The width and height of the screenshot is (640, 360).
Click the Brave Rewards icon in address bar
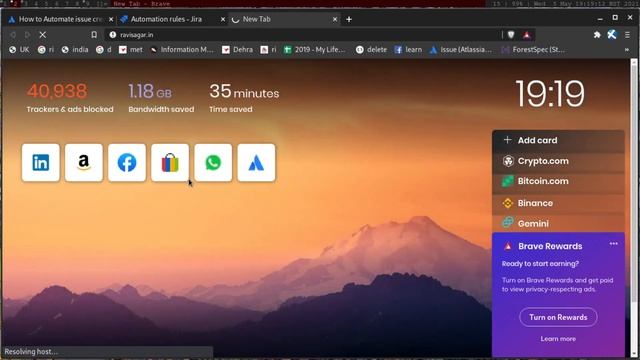click(x=527, y=35)
